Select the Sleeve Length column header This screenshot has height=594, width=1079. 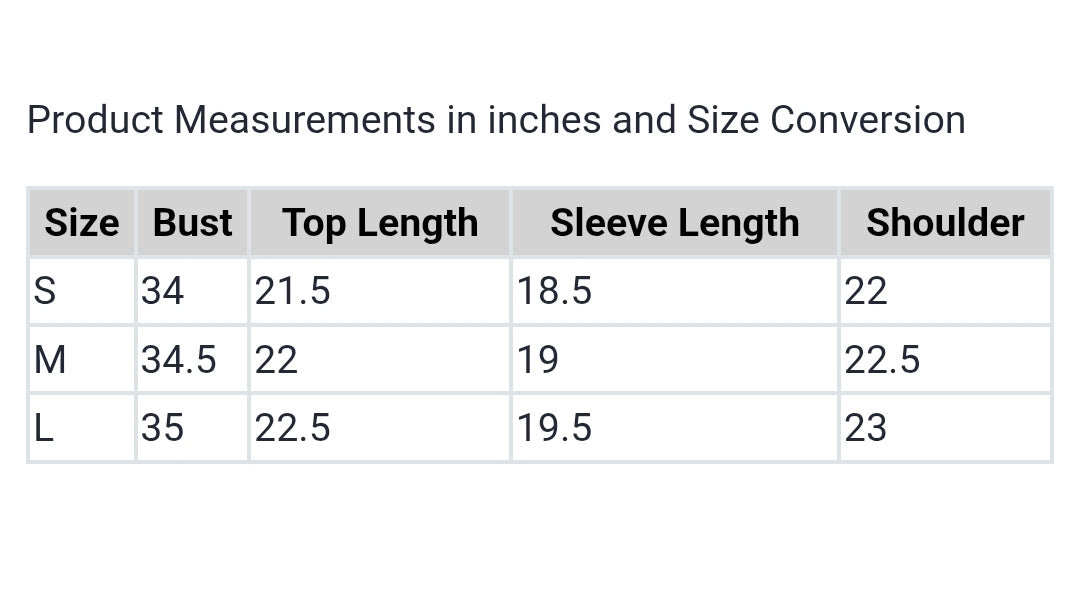point(674,223)
